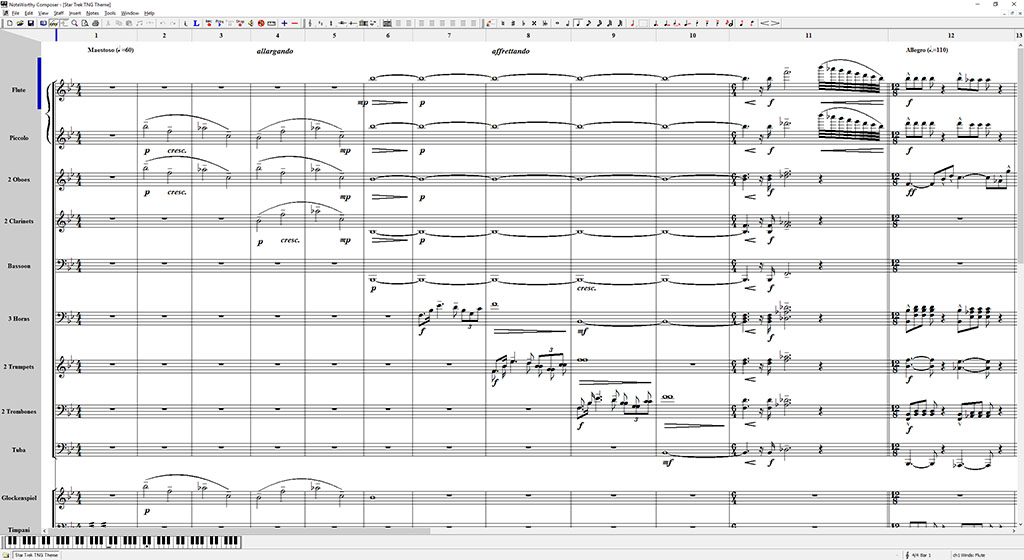Click the Allegro tempo marking
The height and width of the screenshot is (560, 1024).
927,50
